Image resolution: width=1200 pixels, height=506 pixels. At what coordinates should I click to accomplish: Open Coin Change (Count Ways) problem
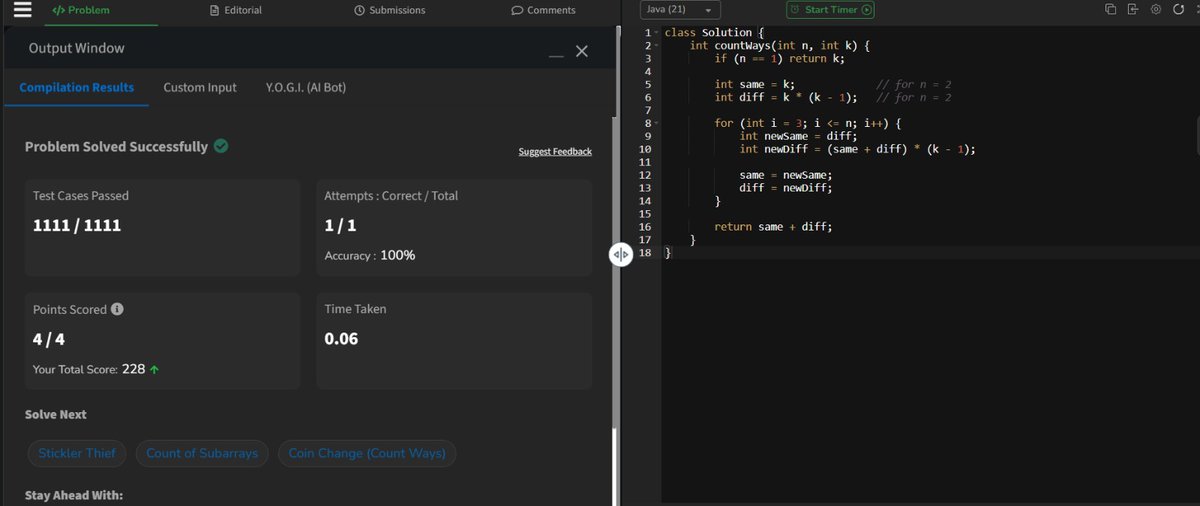(x=367, y=453)
